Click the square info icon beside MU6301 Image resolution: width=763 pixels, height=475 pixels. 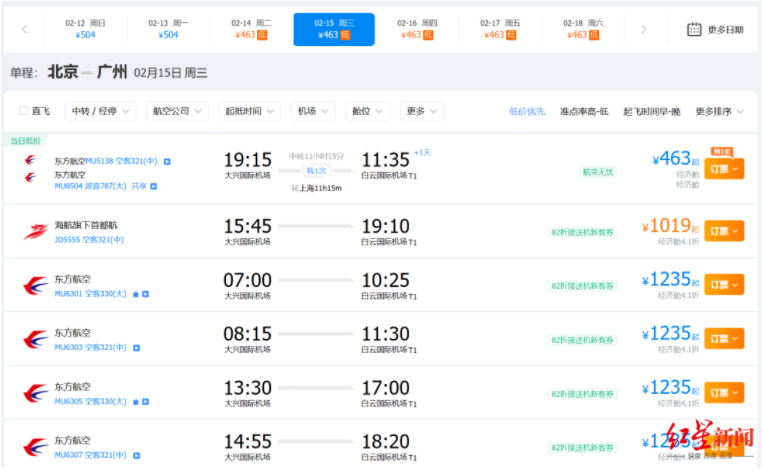click(145, 294)
